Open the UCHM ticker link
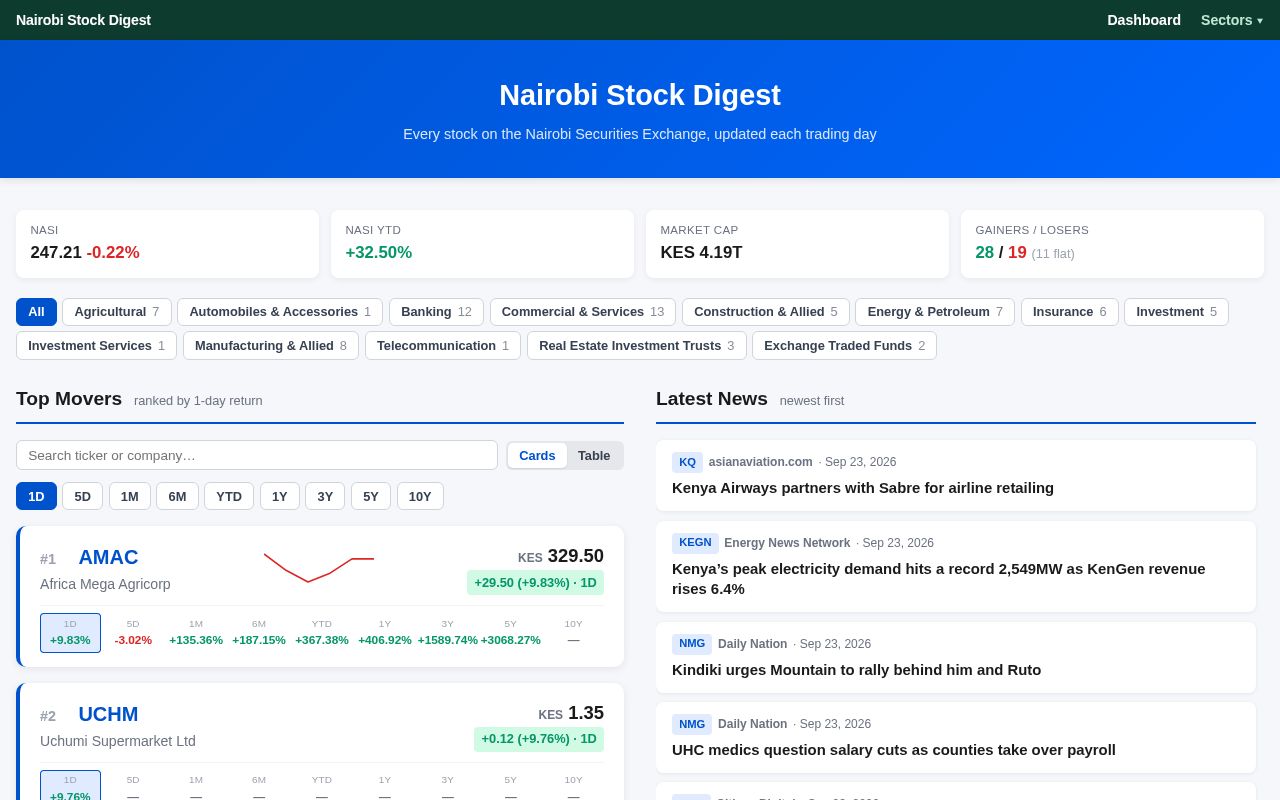The height and width of the screenshot is (800, 1280). tap(108, 714)
